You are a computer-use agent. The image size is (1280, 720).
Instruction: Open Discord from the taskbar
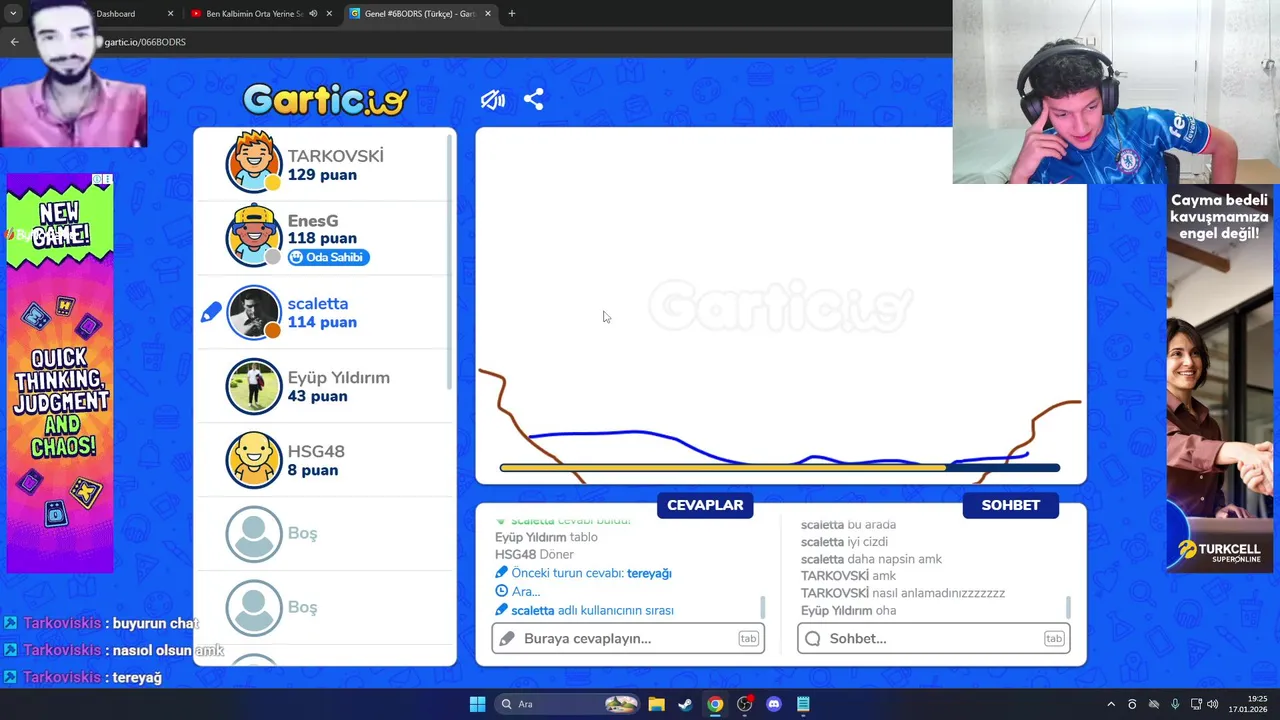(x=773, y=704)
